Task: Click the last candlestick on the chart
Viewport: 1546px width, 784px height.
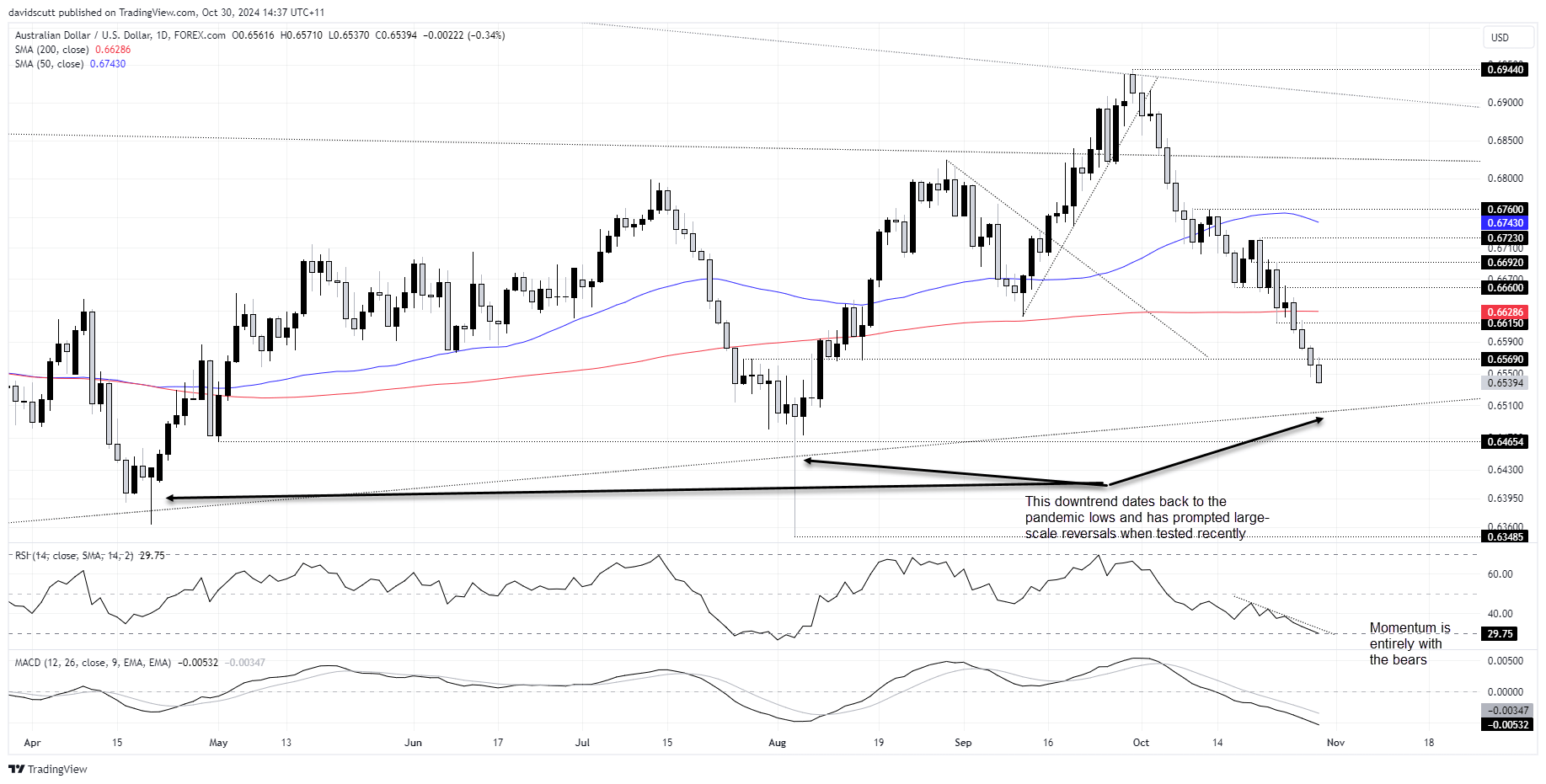Action: coord(1319,373)
